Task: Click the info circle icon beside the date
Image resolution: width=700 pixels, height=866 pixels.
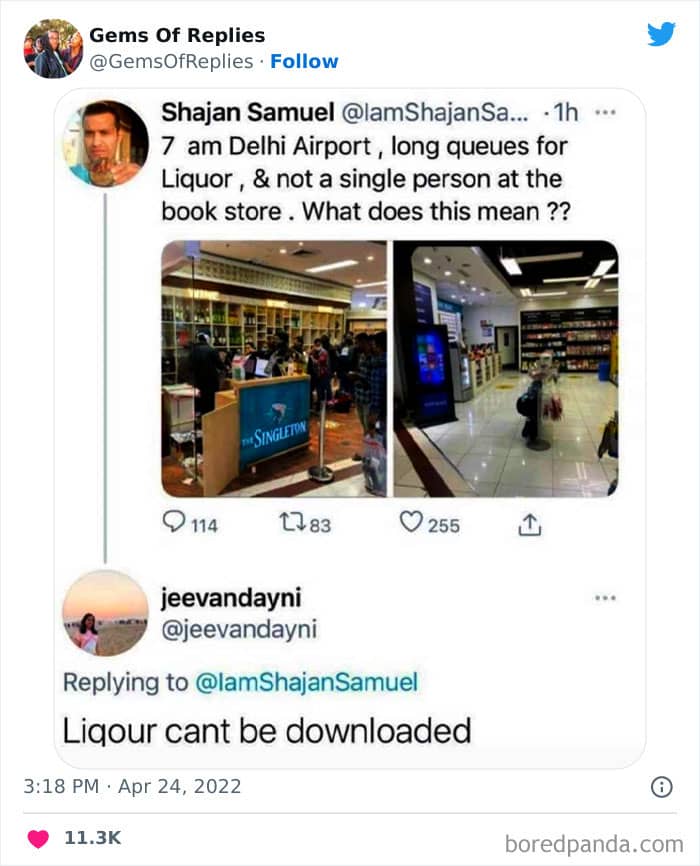Action: (661, 786)
